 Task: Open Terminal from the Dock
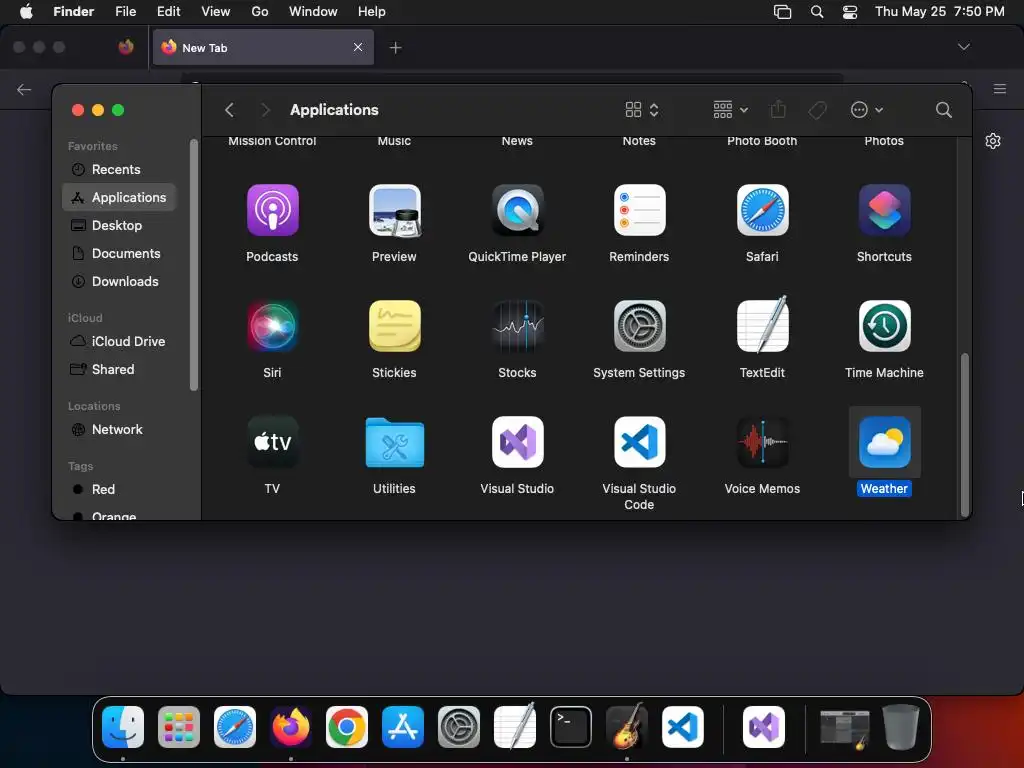coord(571,727)
